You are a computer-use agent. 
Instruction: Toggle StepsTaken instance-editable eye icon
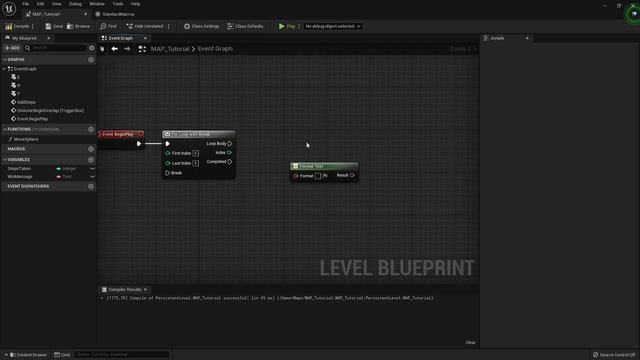tap(93, 169)
